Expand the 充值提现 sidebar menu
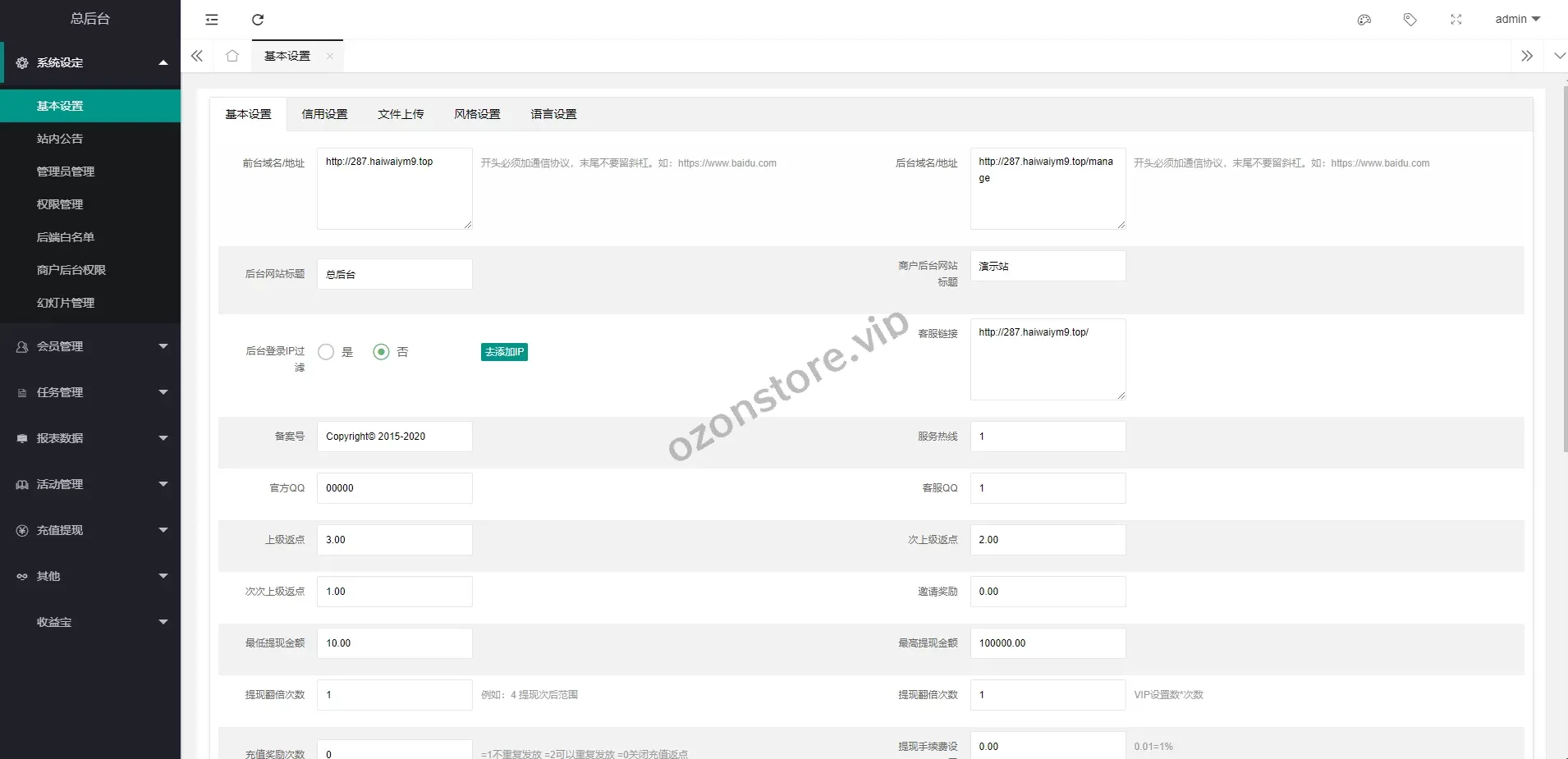The image size is (1568, 759). [90, 530]
